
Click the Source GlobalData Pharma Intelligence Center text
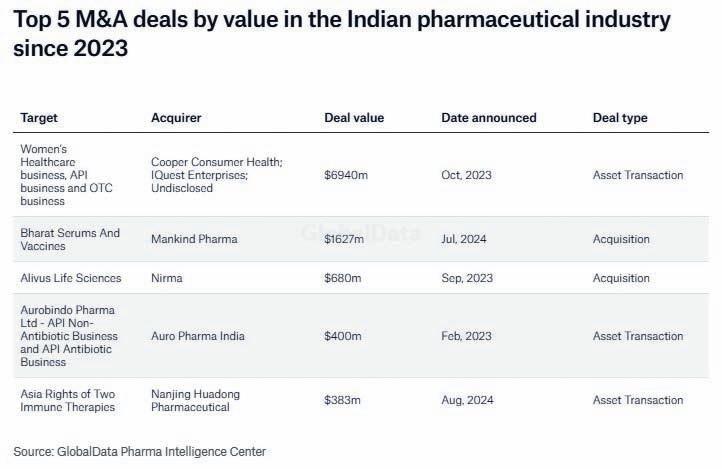140,452
